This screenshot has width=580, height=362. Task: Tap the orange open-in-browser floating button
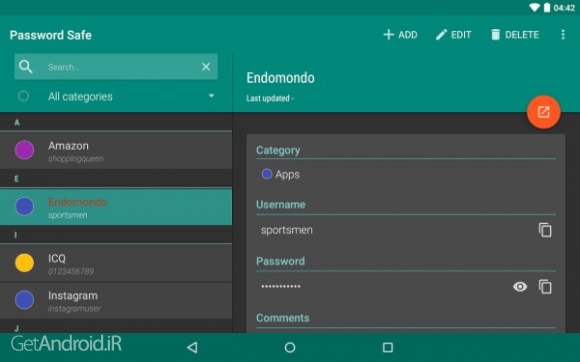click(x=543, y=112)
